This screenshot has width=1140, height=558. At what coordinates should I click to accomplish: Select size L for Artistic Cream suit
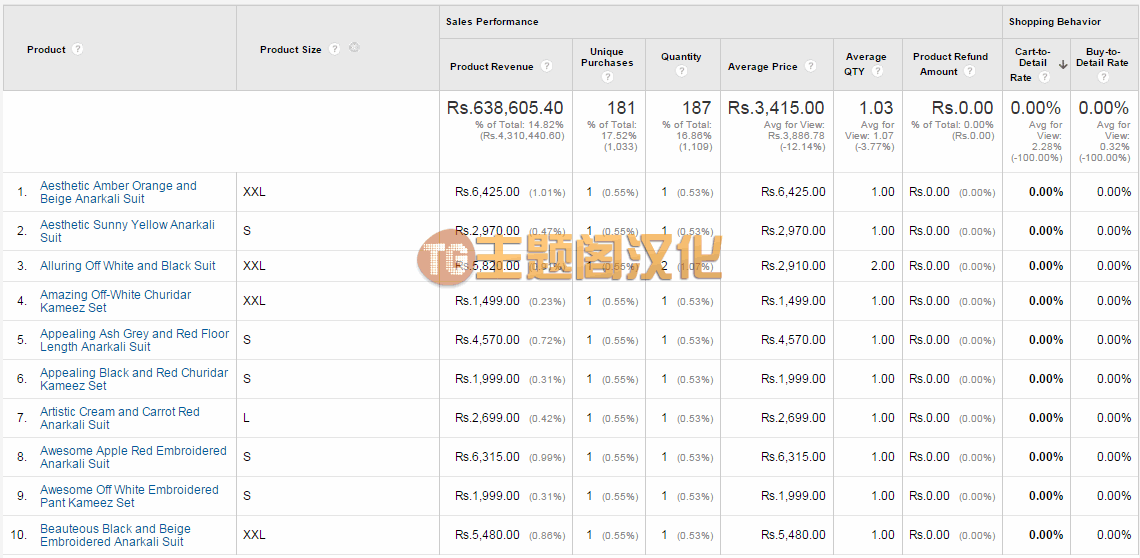coord(246,418)
